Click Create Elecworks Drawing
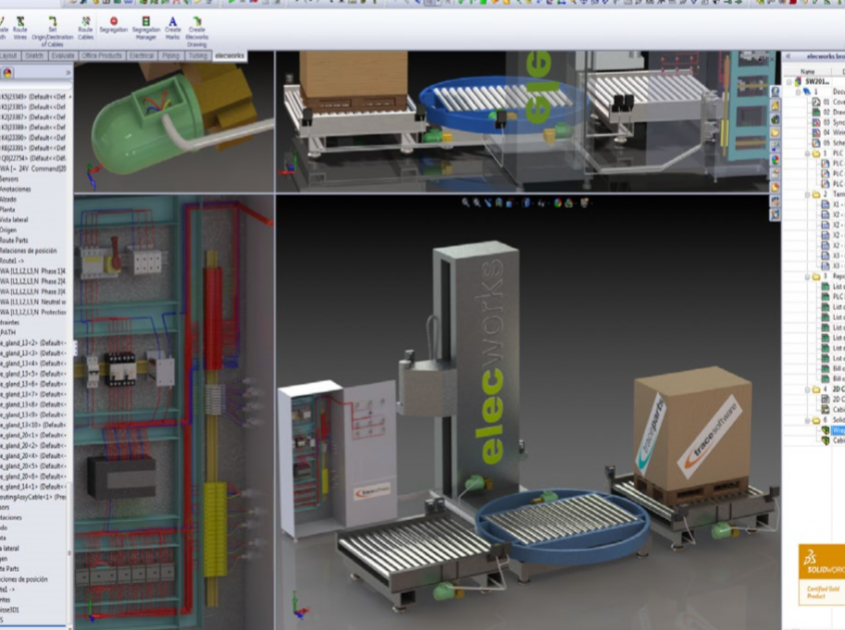Image resolution: width=845 pixels, height=630 pixels. (197, 31)
